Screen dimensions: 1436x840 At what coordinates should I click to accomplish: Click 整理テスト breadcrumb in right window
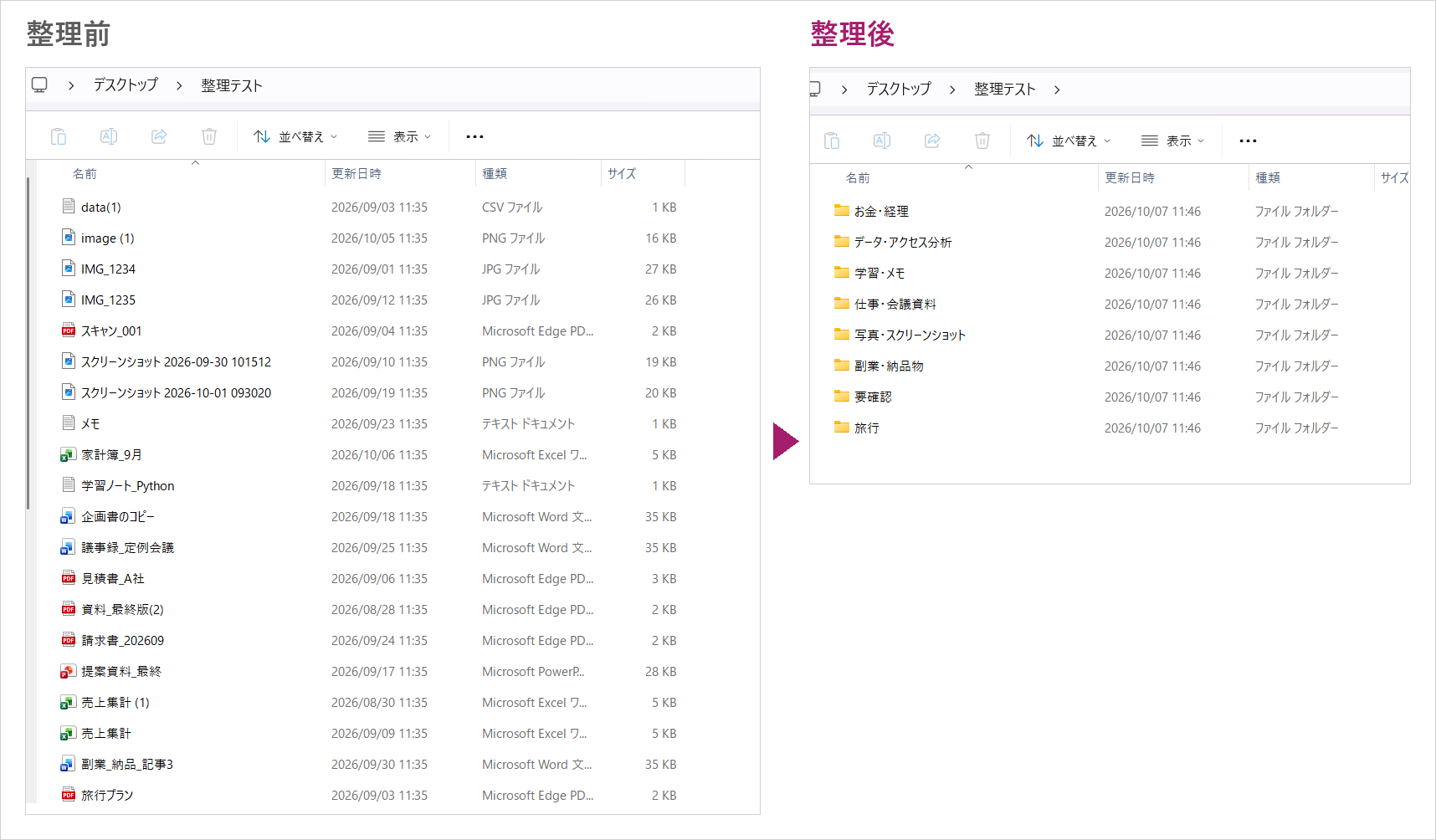[x=1005, y=89]
